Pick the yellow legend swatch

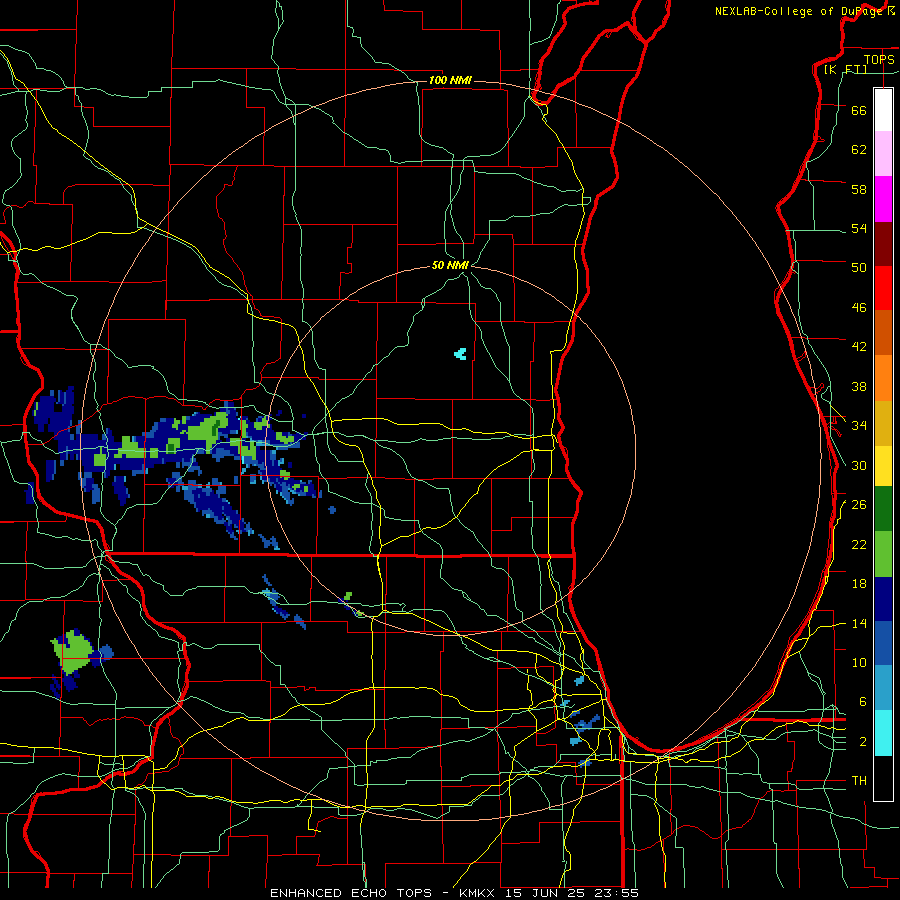pos(883,466)
